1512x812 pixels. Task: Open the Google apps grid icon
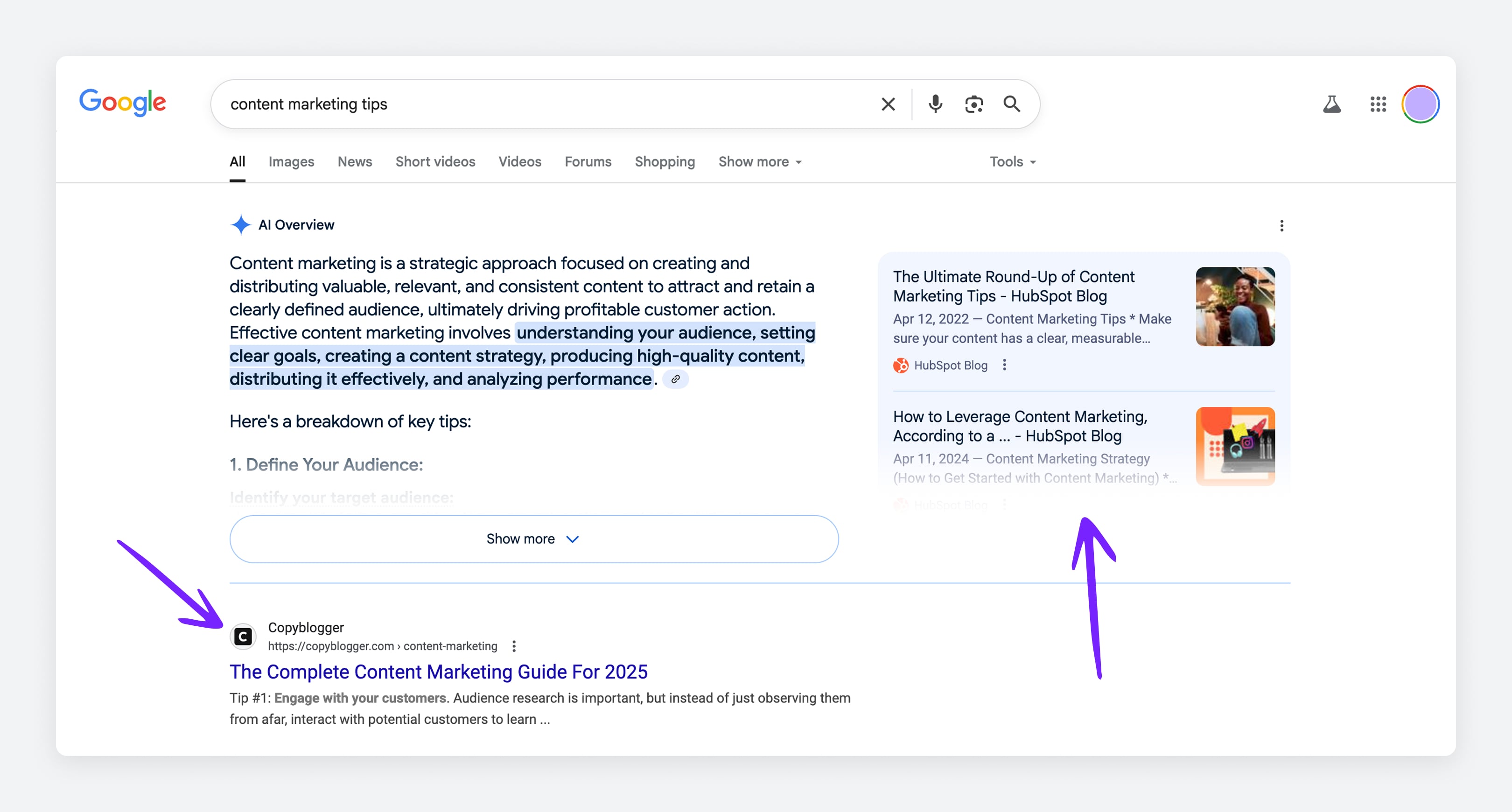point(1378,105)
